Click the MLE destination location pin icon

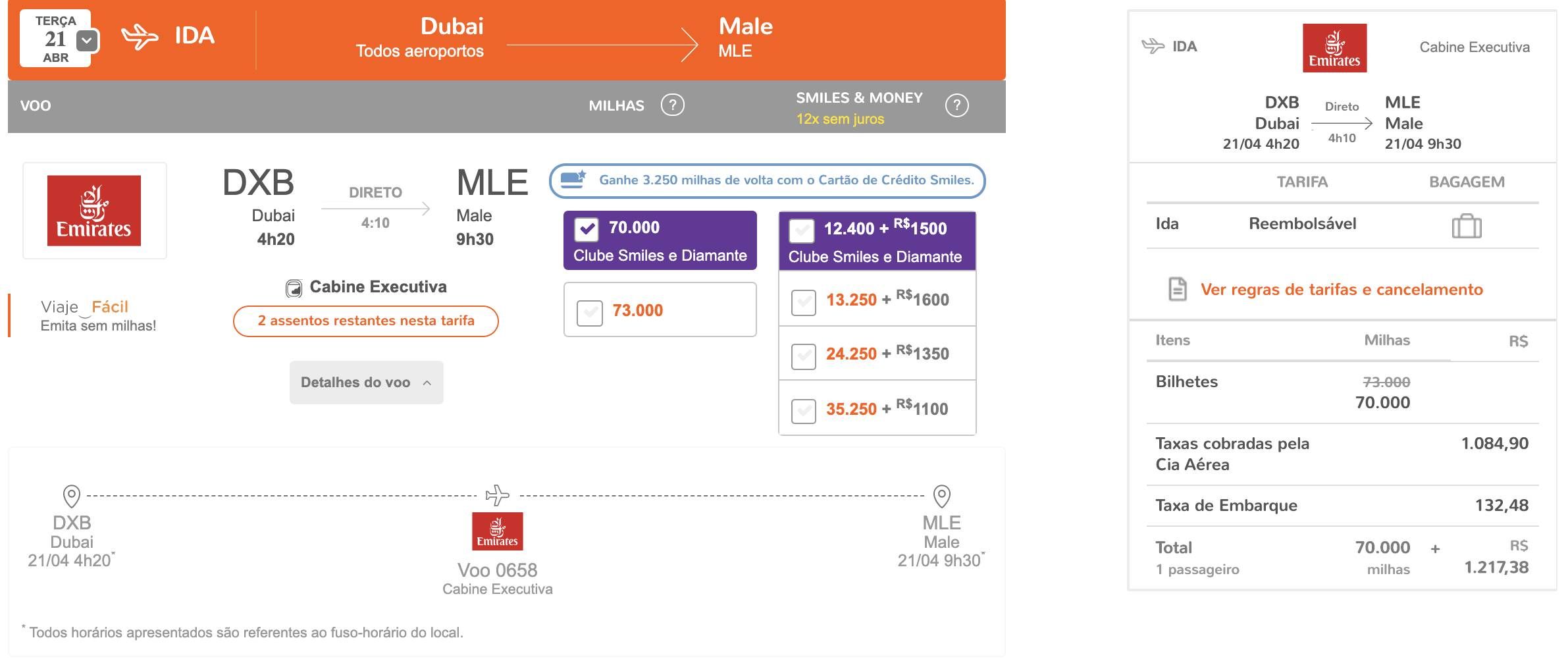click(x=942, y=496)
